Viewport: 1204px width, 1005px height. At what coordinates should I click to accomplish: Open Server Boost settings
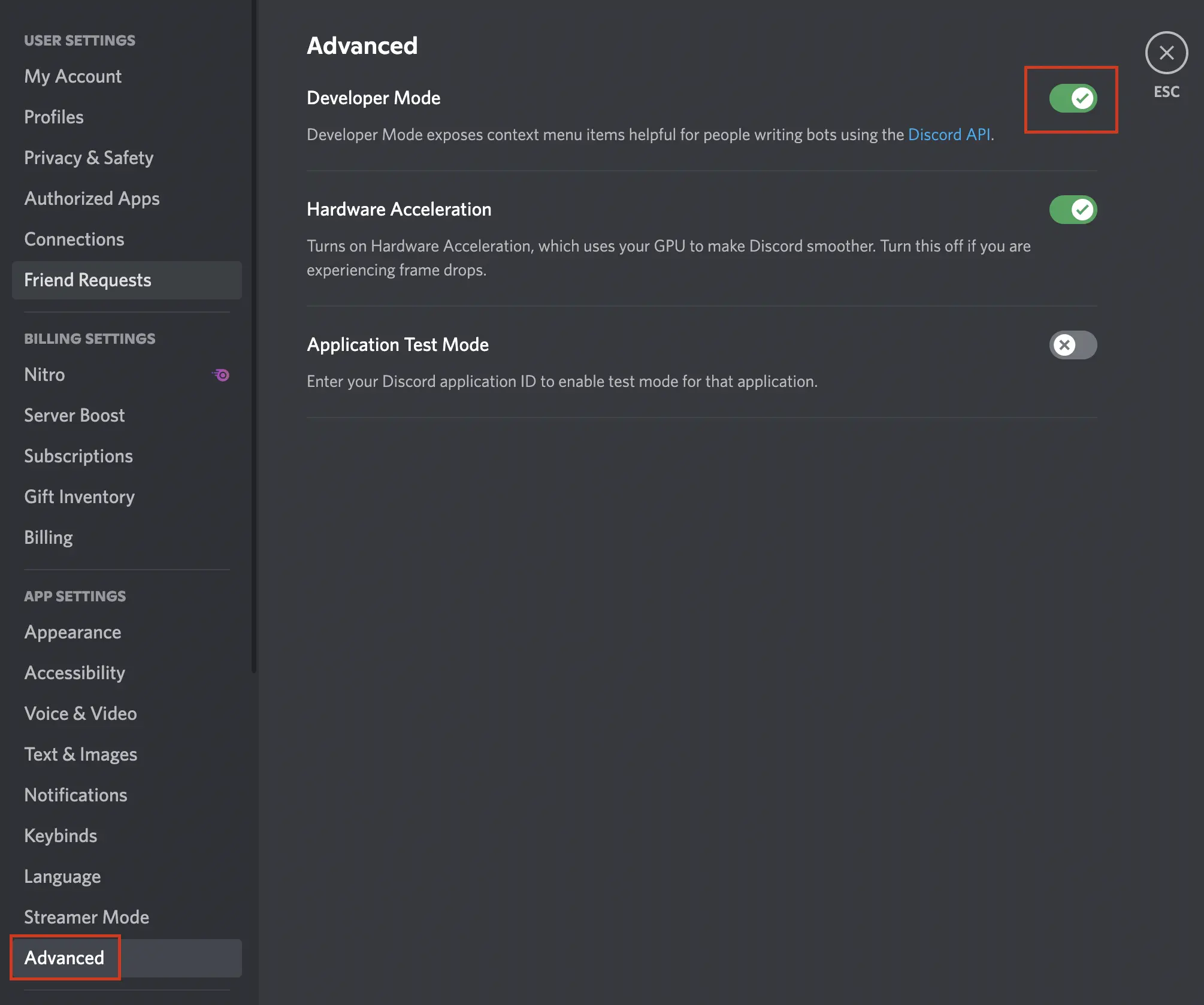click(74, 415)
